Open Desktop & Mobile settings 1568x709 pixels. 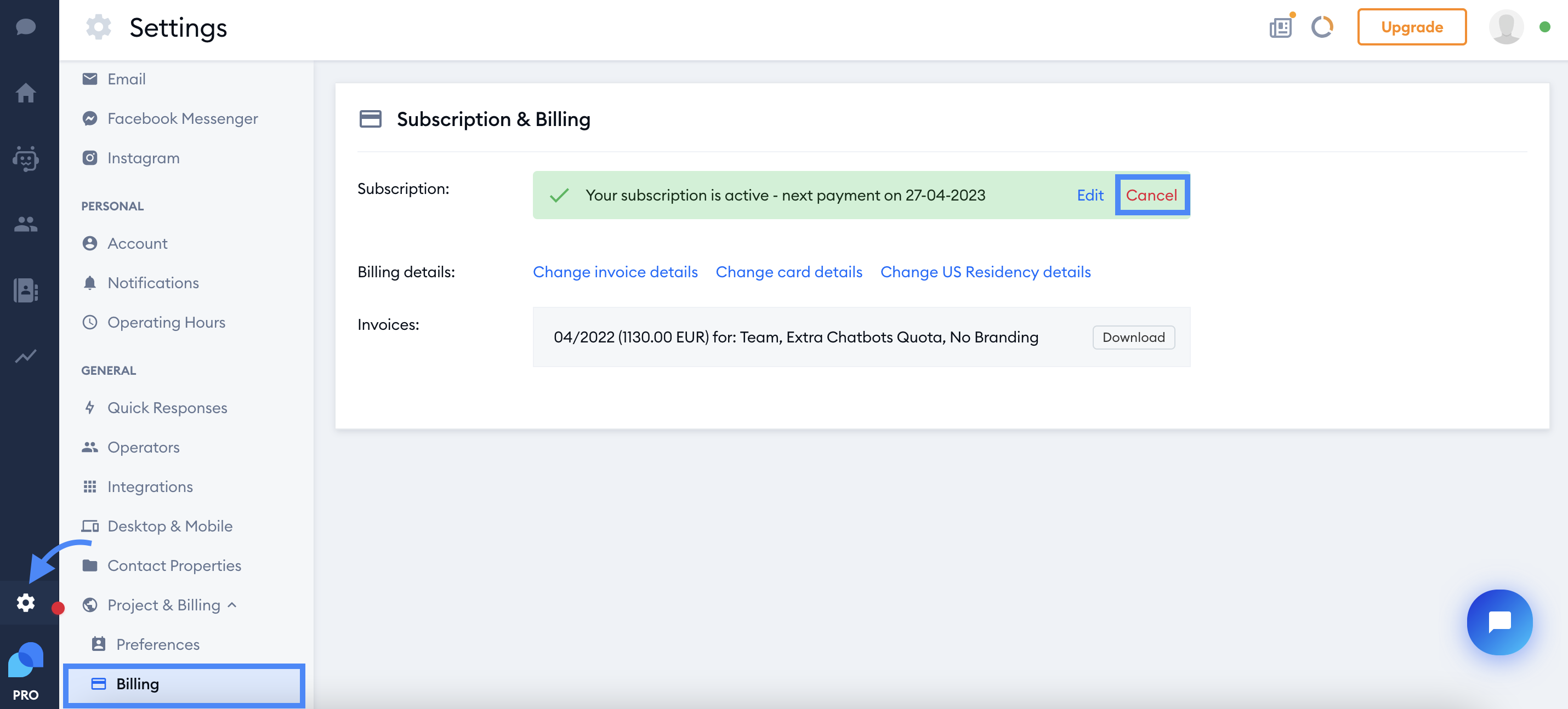pyautogui.click(x=158, y=526)
